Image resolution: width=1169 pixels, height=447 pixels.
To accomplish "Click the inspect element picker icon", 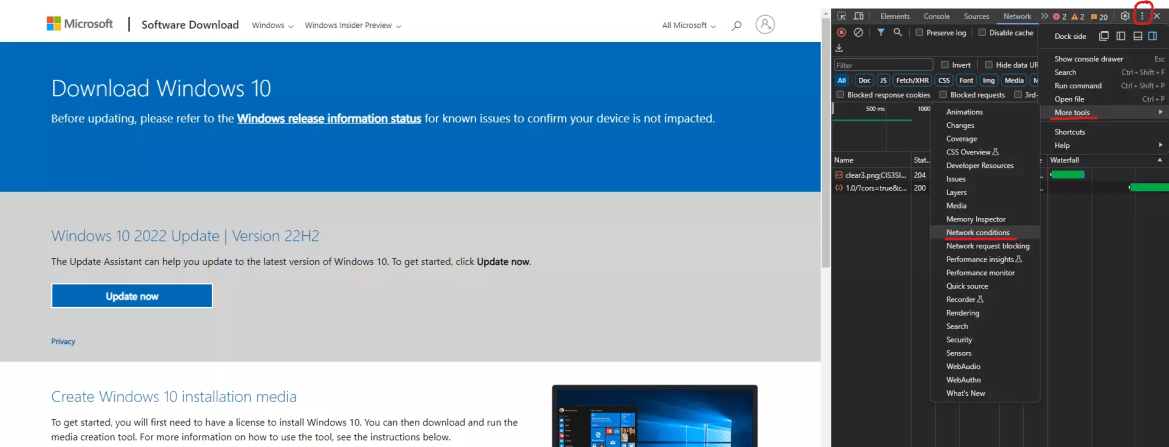I will [x=842, y=16].
